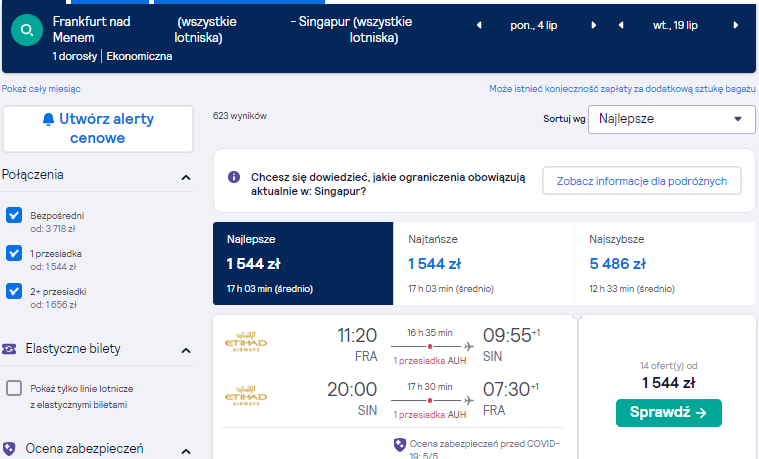Click the green search magnifier icon
759x459 pixels.
point(27,30)
